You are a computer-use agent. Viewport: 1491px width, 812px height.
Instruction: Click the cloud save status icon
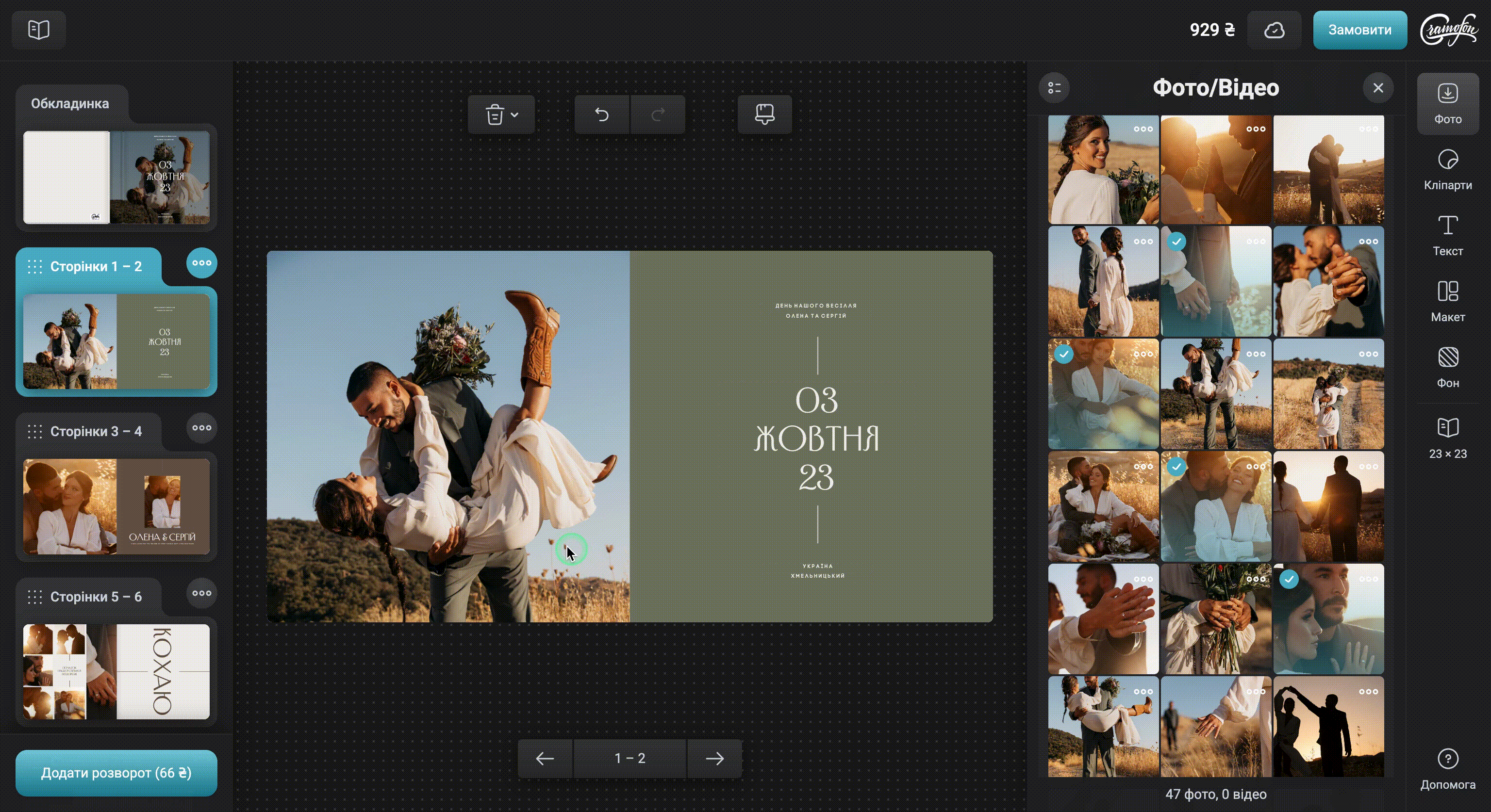pos(1274,30)
